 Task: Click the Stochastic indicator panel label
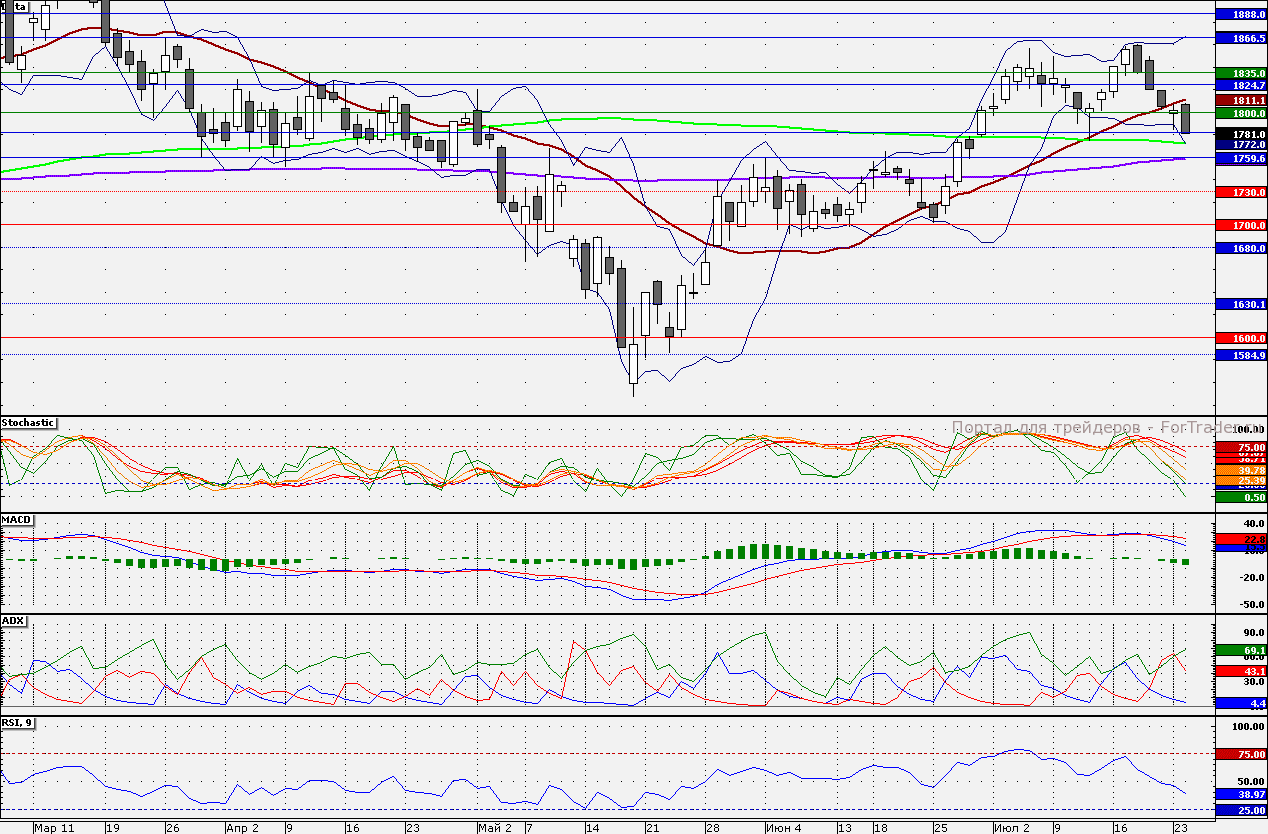[x=28, y=423]
